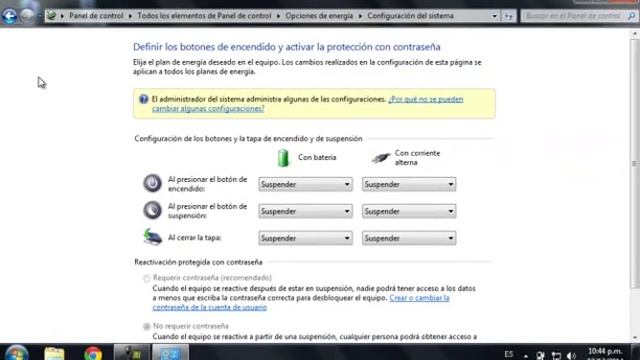640x360 pixels.
Task: Expand arrow after 'Opciones de energía' breadcrumb
Action: (360, 16)
